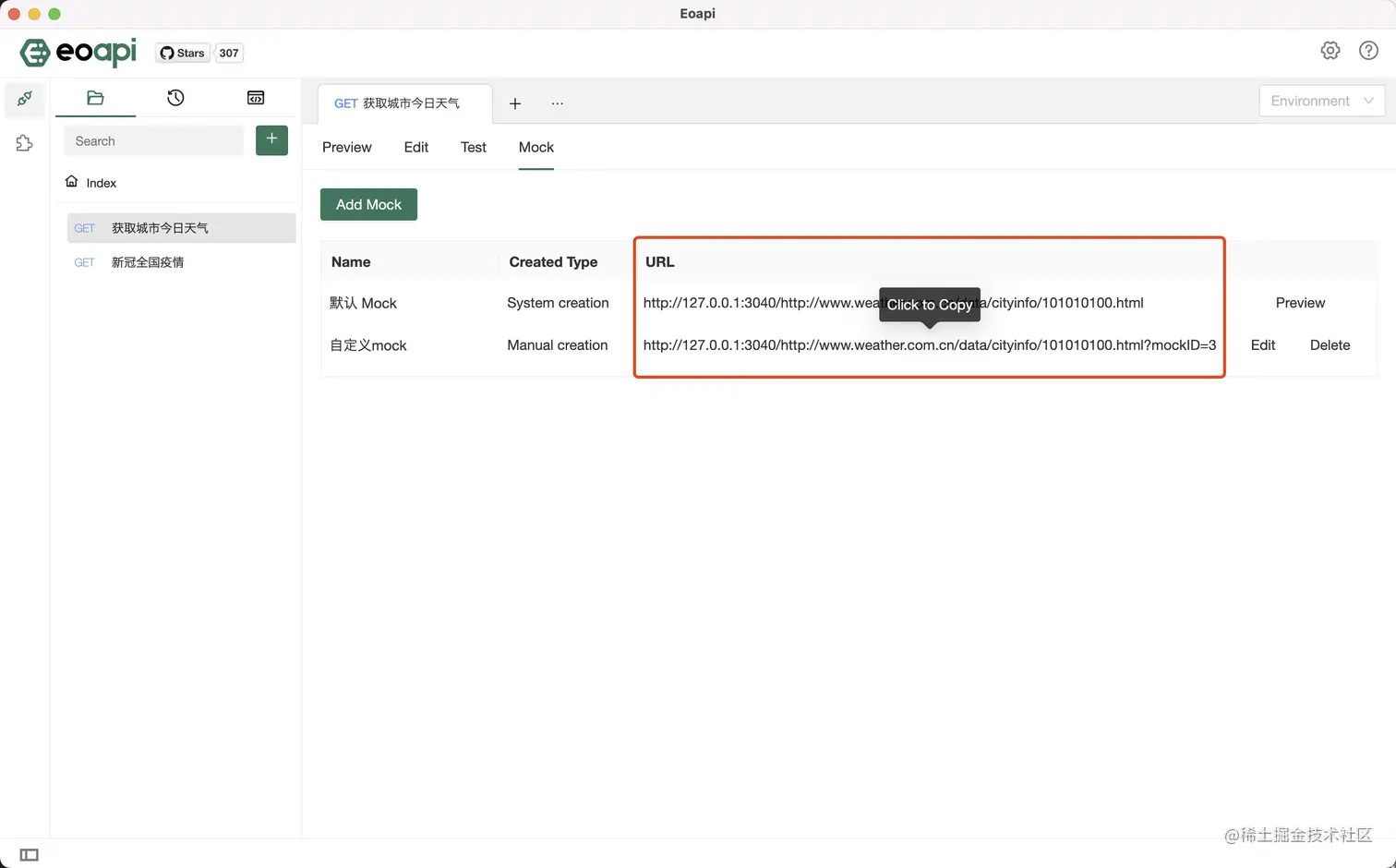The image size is (1396, 868).
Task: Click the Manual creation cell
Action: 557,345
